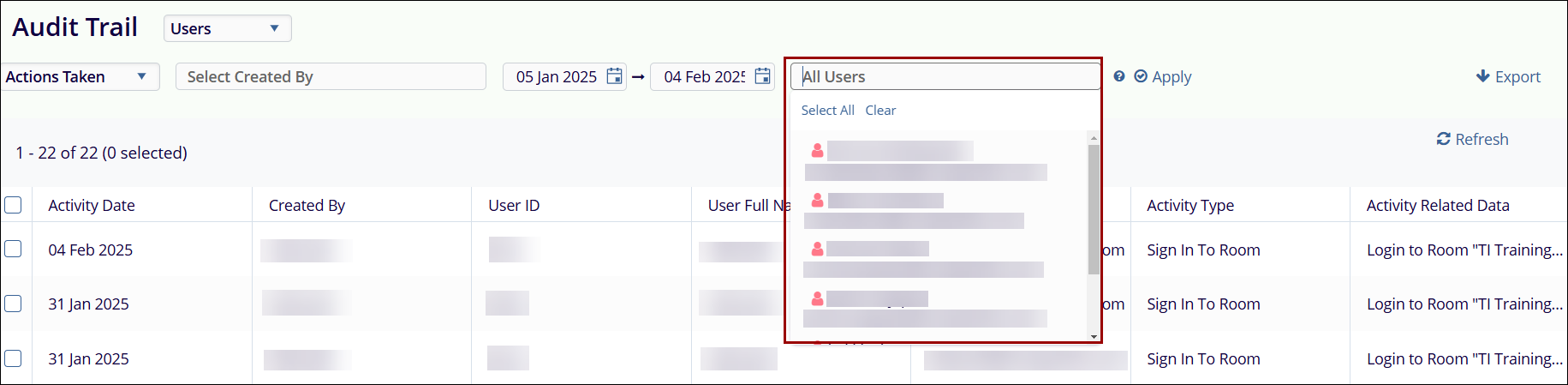Image resolution: width=1568 pixels, height=385 pixels.
Task: Click the Apply filter button
Action: pyautogui.click(x=1163, y=76)
